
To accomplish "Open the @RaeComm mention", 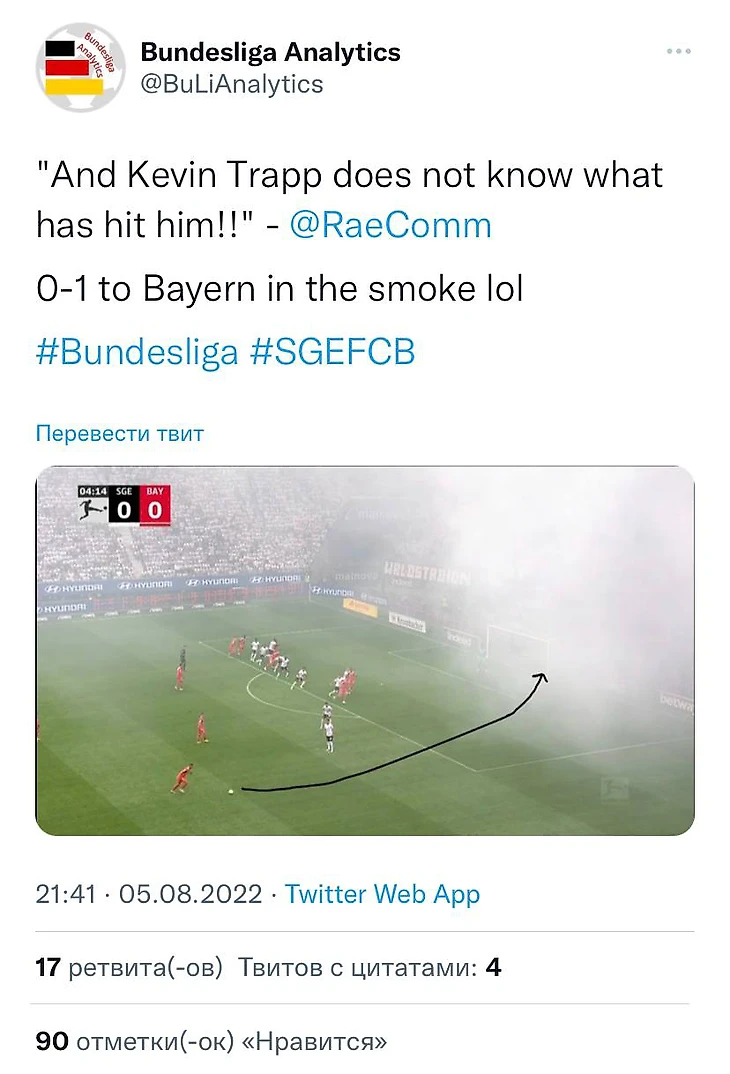I will (x=390, y=225).
